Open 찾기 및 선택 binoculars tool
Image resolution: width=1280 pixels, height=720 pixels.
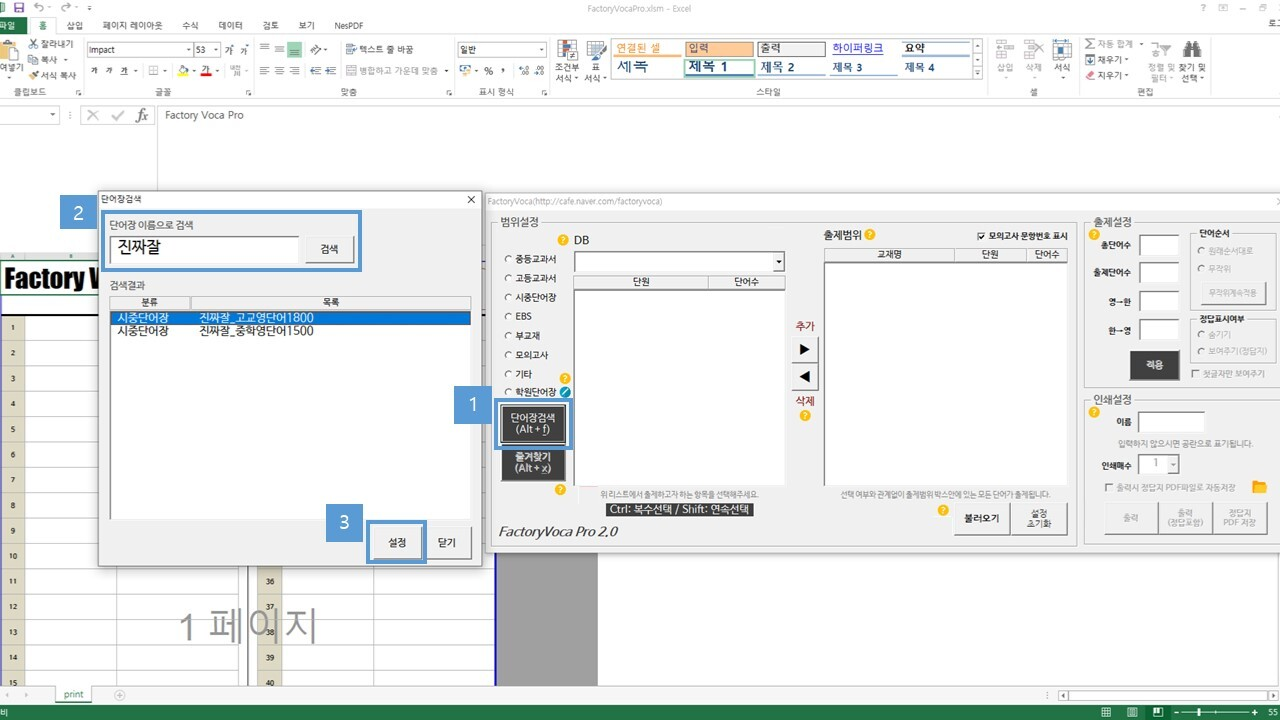click(1192, 50)
